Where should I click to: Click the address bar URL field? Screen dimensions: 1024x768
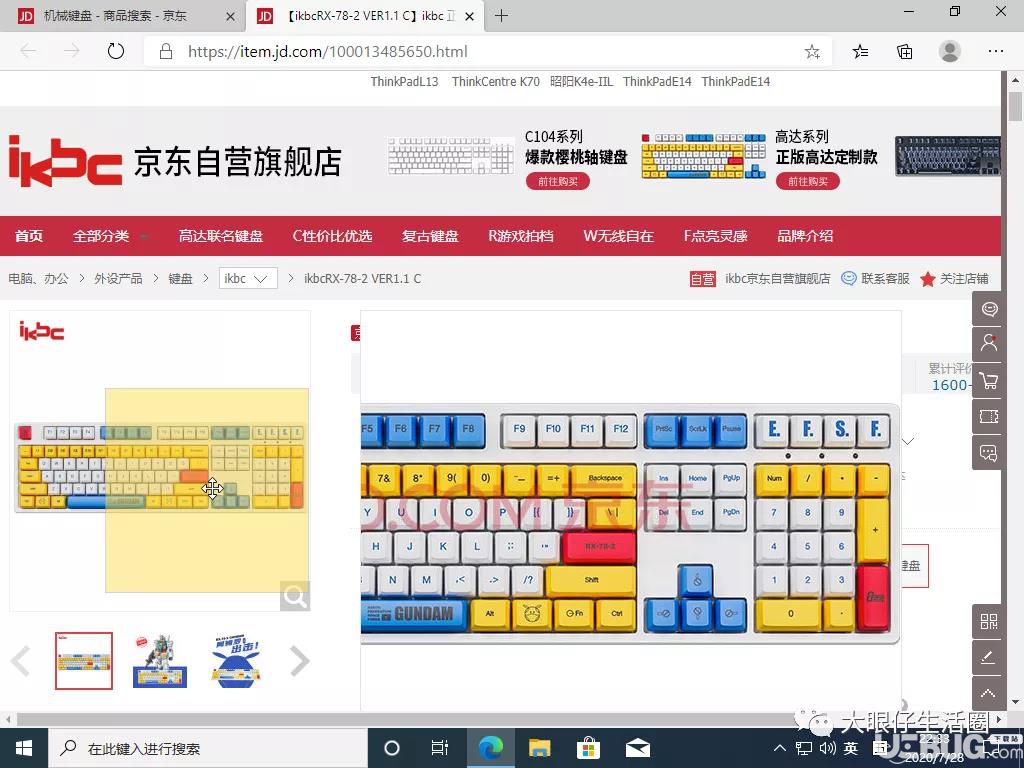(x=487, y=52)
